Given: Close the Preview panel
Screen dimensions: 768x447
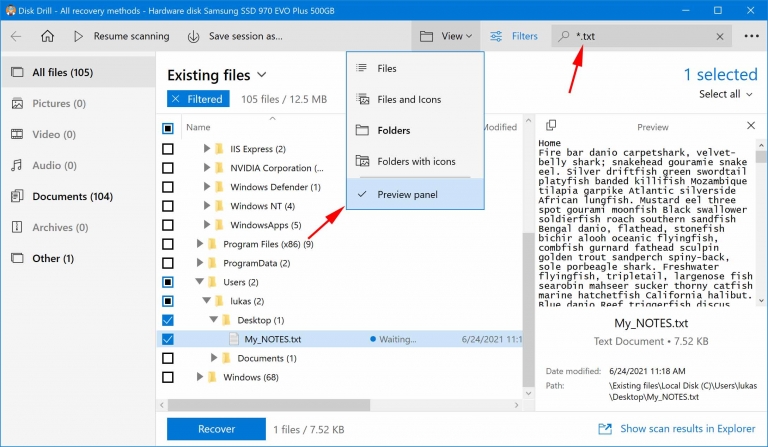Looking at the screenshot, I should tap(751, 127).
